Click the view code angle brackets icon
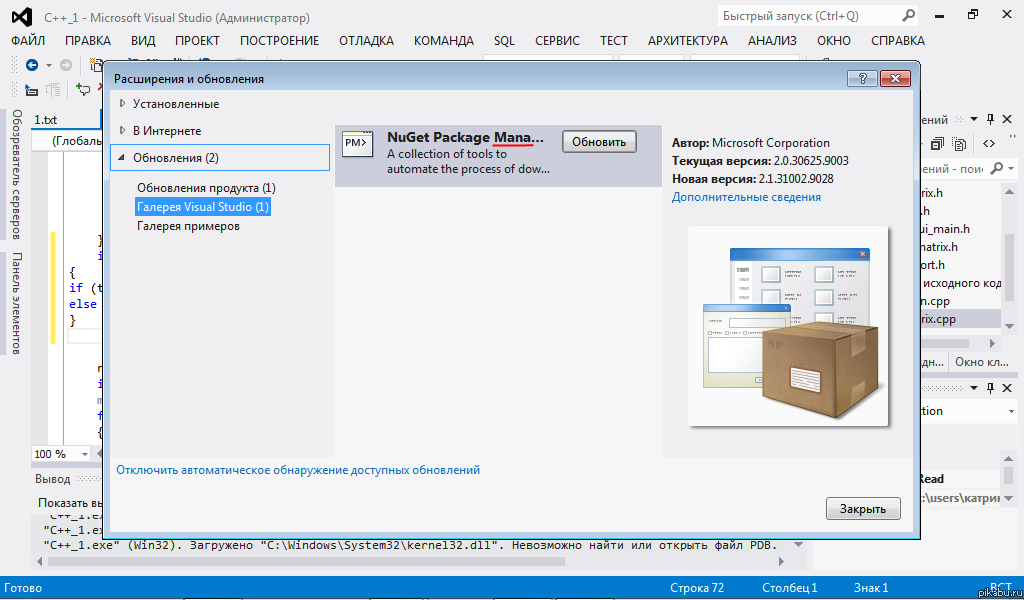The height and width of the screenshot is (600, 1024). [x=989, y=144]
